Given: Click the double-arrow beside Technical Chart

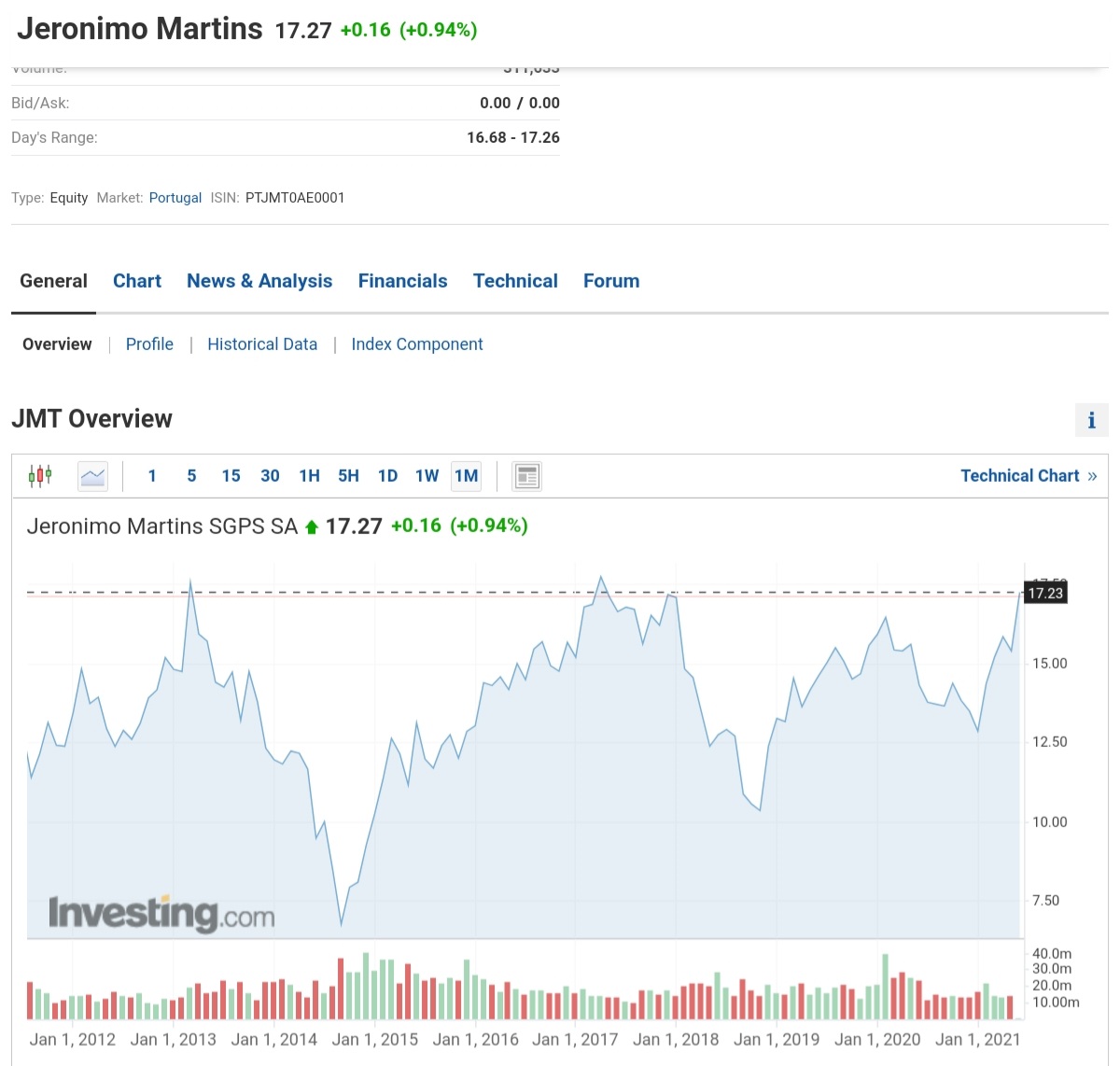Looking at the screenshot, I should (x=1092, y=476).
